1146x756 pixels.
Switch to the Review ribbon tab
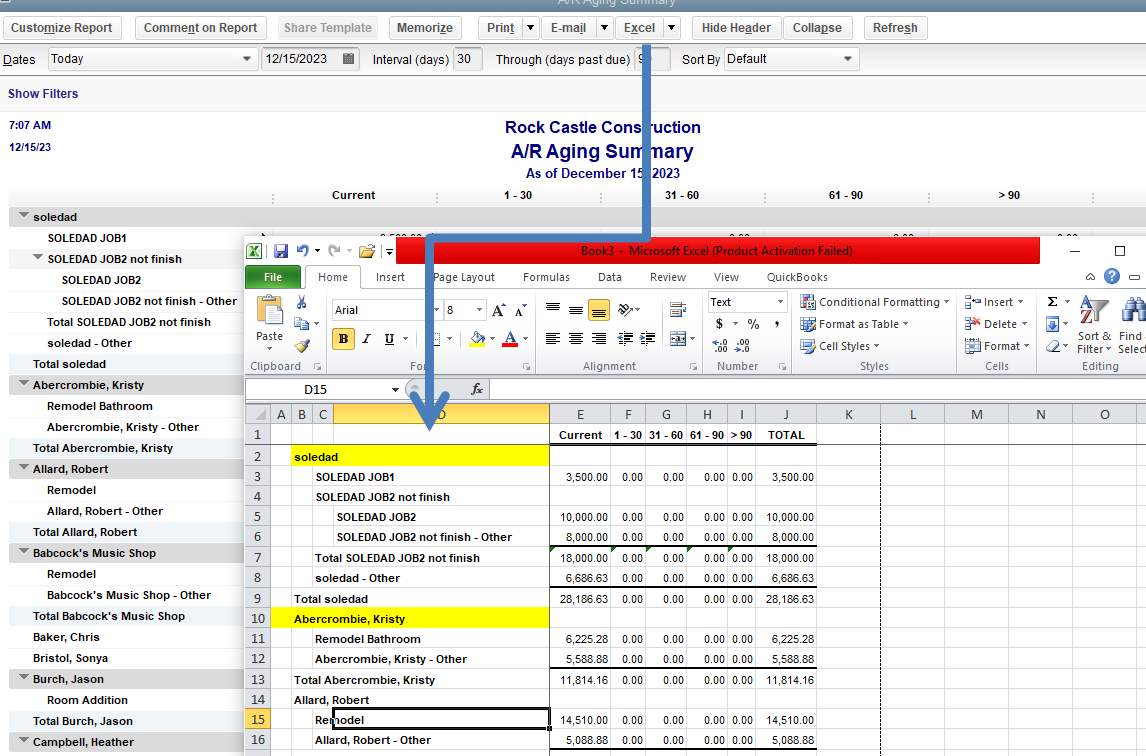pyautogui.click(x=668, y=277)
